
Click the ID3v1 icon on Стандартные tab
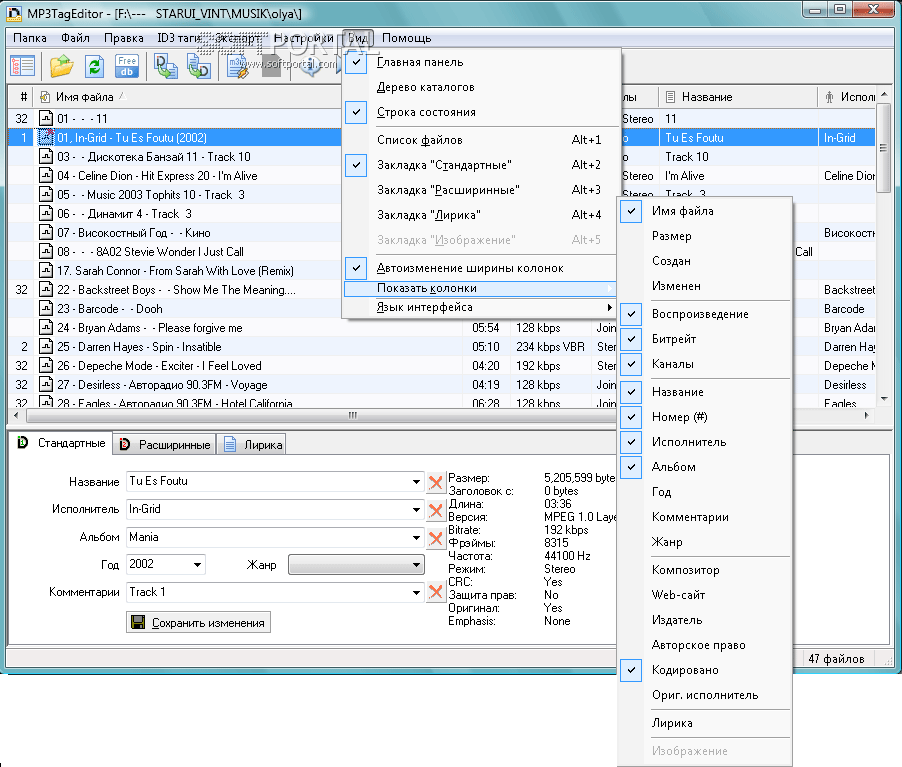tap(22, 442)
